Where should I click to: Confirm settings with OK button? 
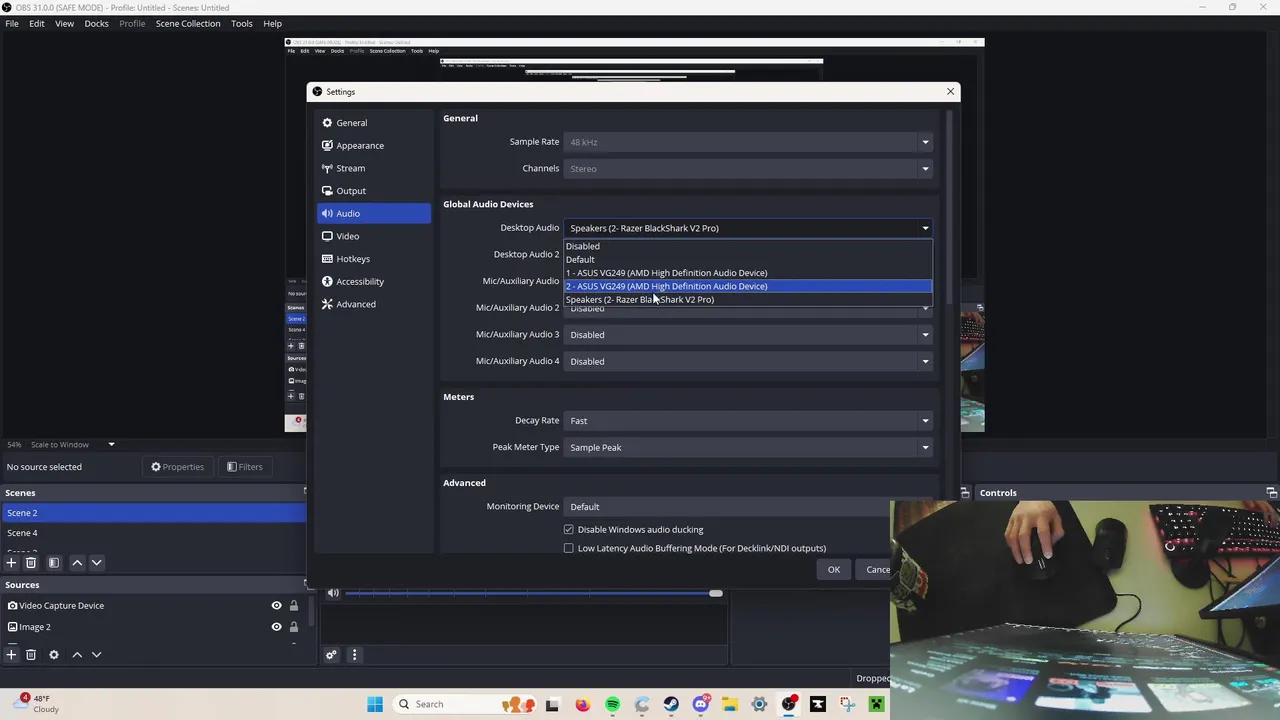click(833, 570)
